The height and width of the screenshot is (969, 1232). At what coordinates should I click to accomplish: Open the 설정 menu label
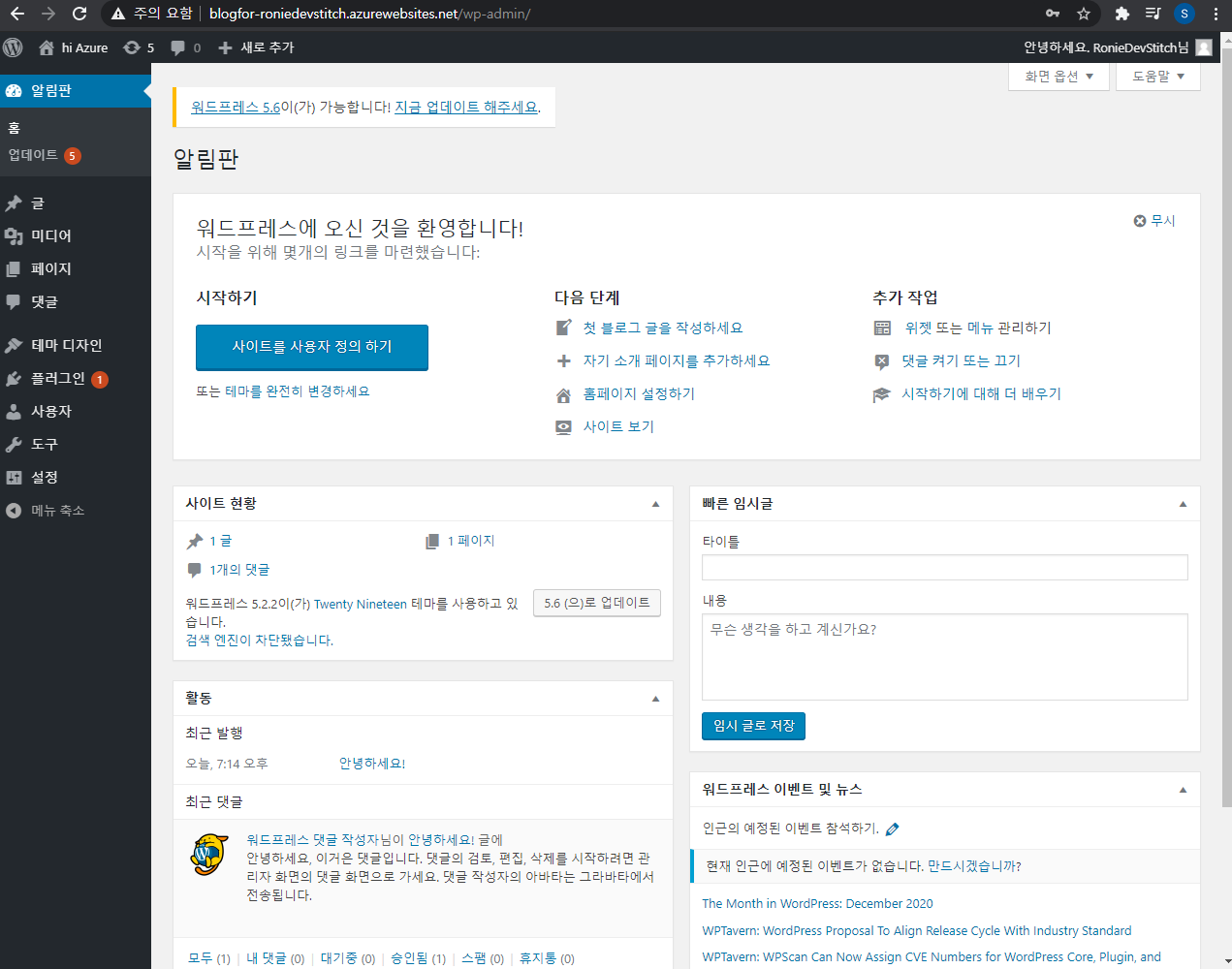(45, 477)
